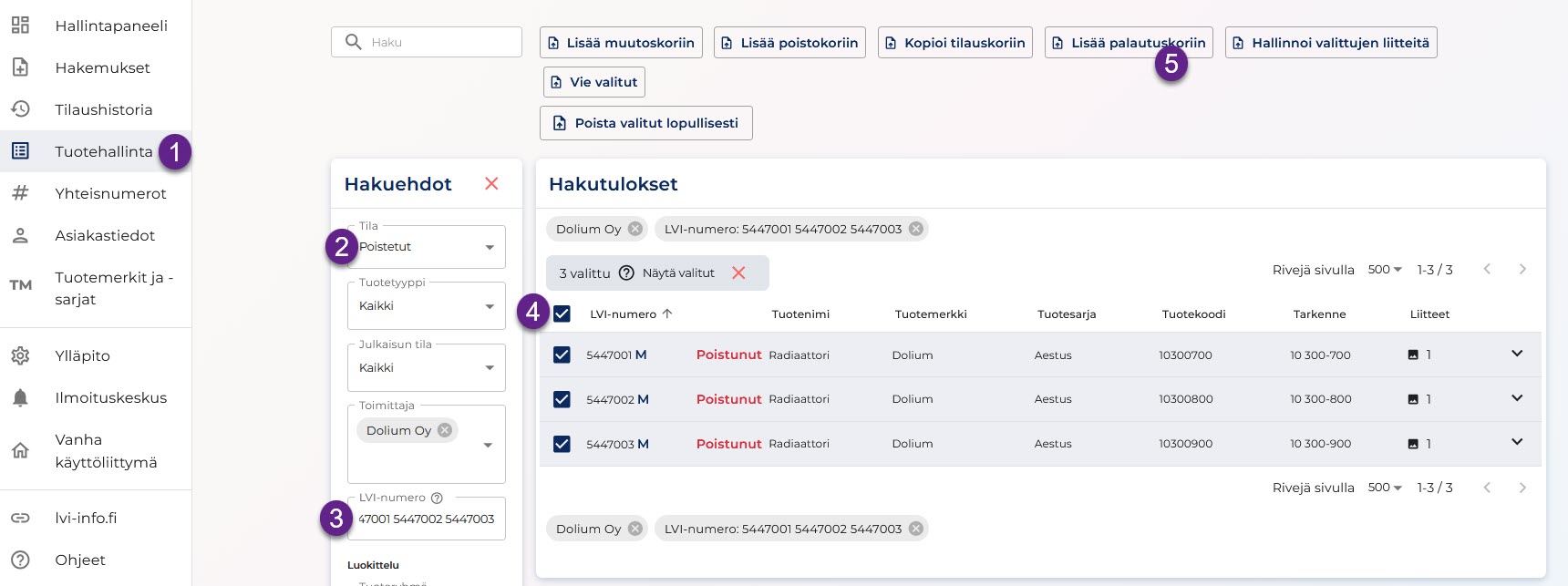
Task: Uncheck the row for product 5447003
Action: click(562, 444)
